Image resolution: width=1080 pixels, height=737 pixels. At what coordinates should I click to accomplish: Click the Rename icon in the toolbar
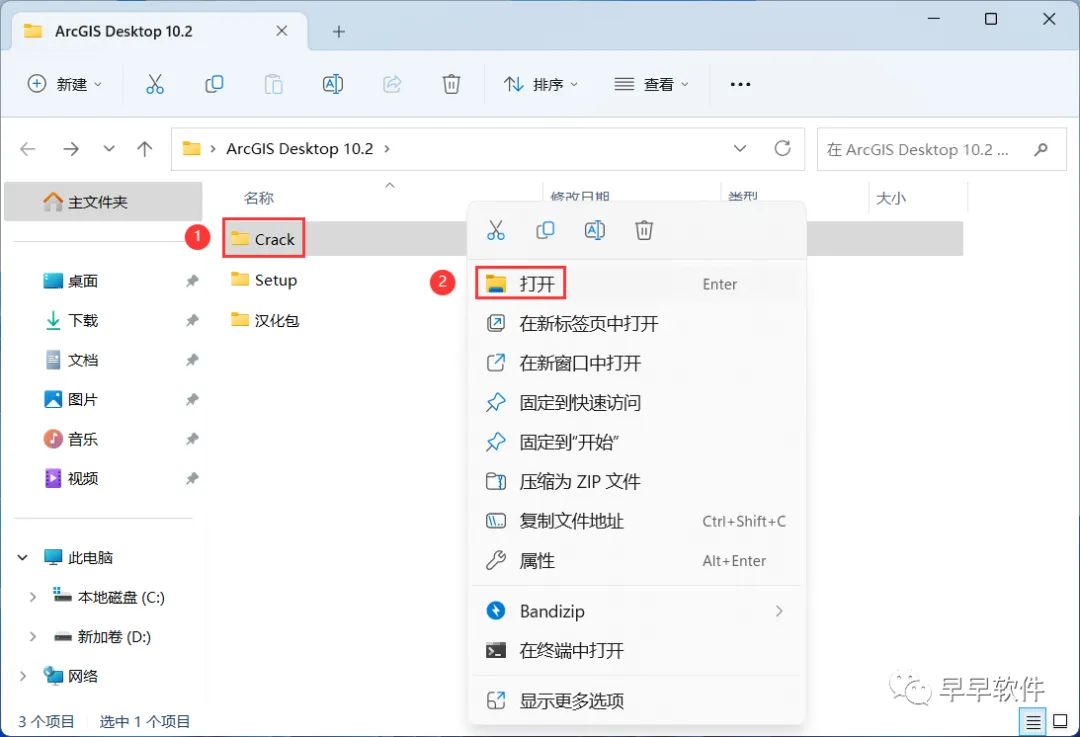pyautogui.click(x=333, y=84)
